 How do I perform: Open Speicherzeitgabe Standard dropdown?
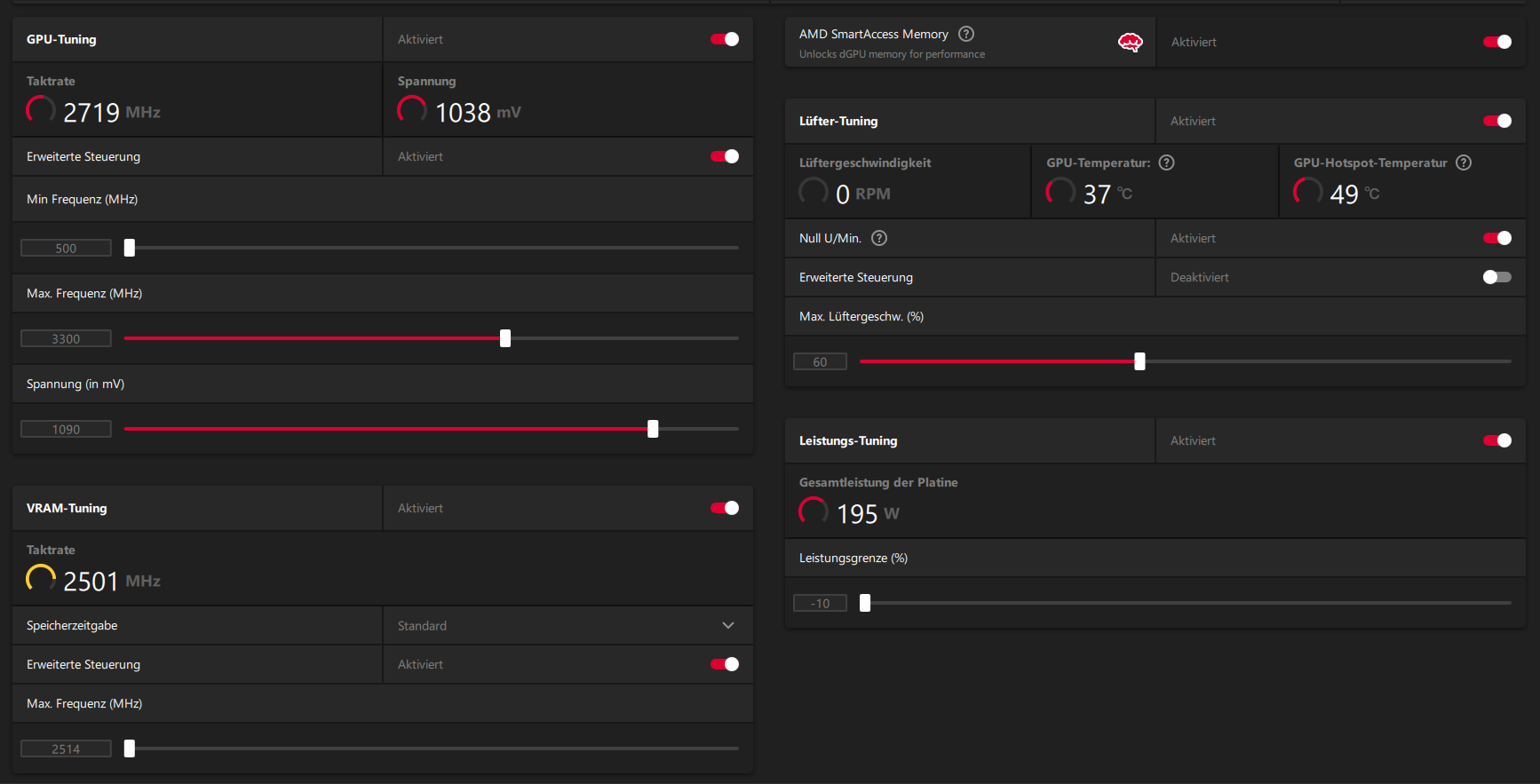tap(568, 626)
